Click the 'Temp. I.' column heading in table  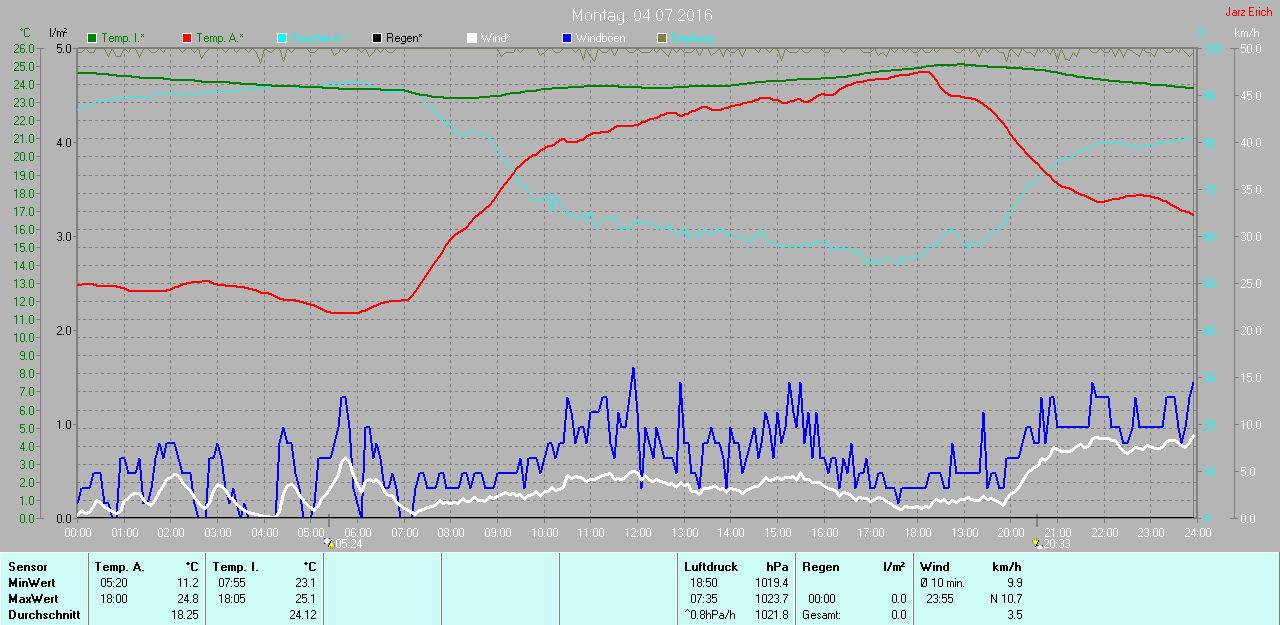[235, 567]
